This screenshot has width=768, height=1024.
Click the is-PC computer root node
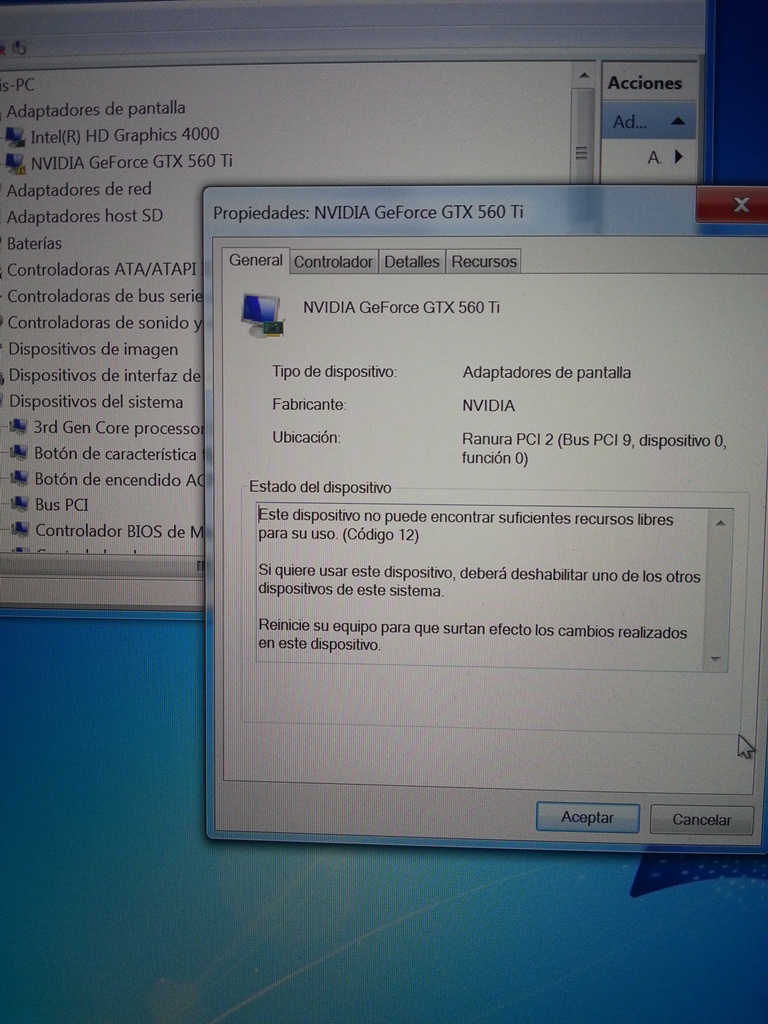pyautogui.click(x=17, y=85)
